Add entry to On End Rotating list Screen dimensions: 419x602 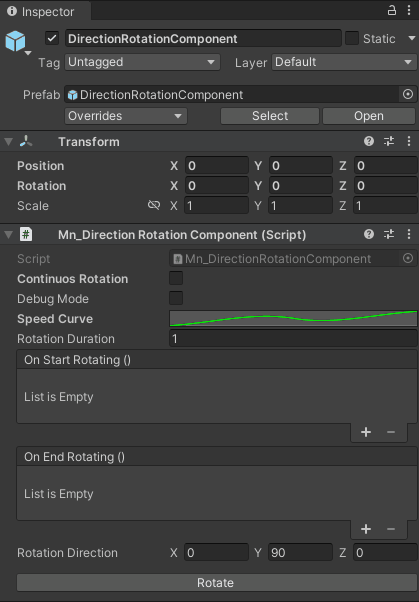click(x=366, y=529)
